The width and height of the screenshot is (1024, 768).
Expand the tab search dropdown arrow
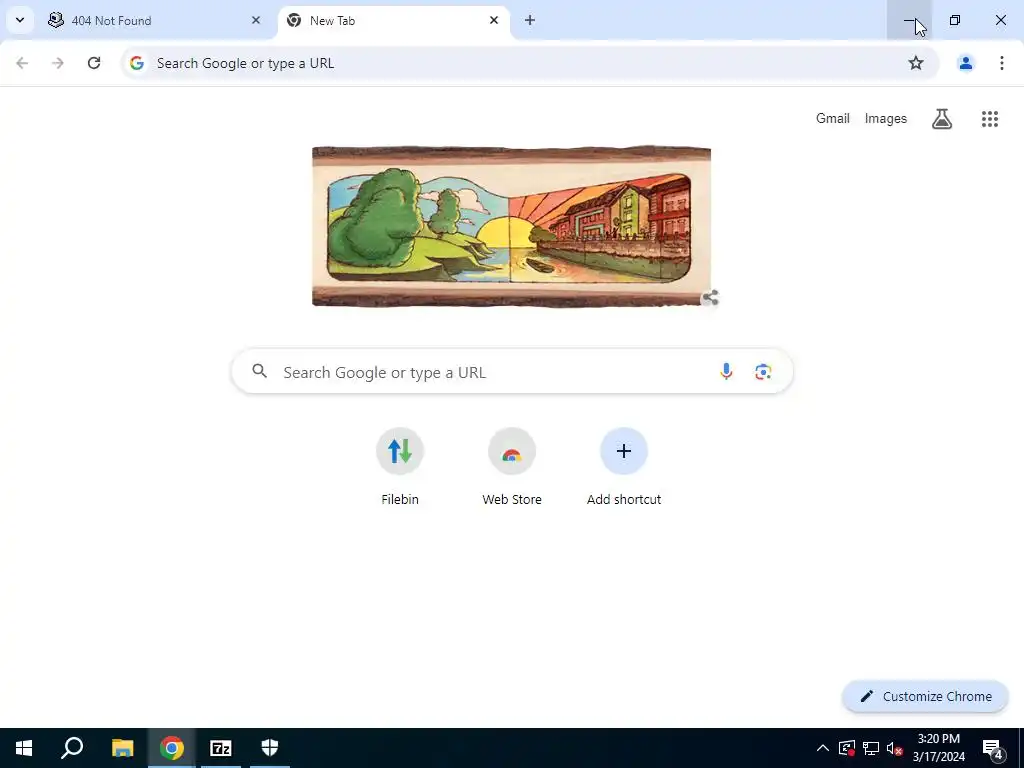point(20,20)
